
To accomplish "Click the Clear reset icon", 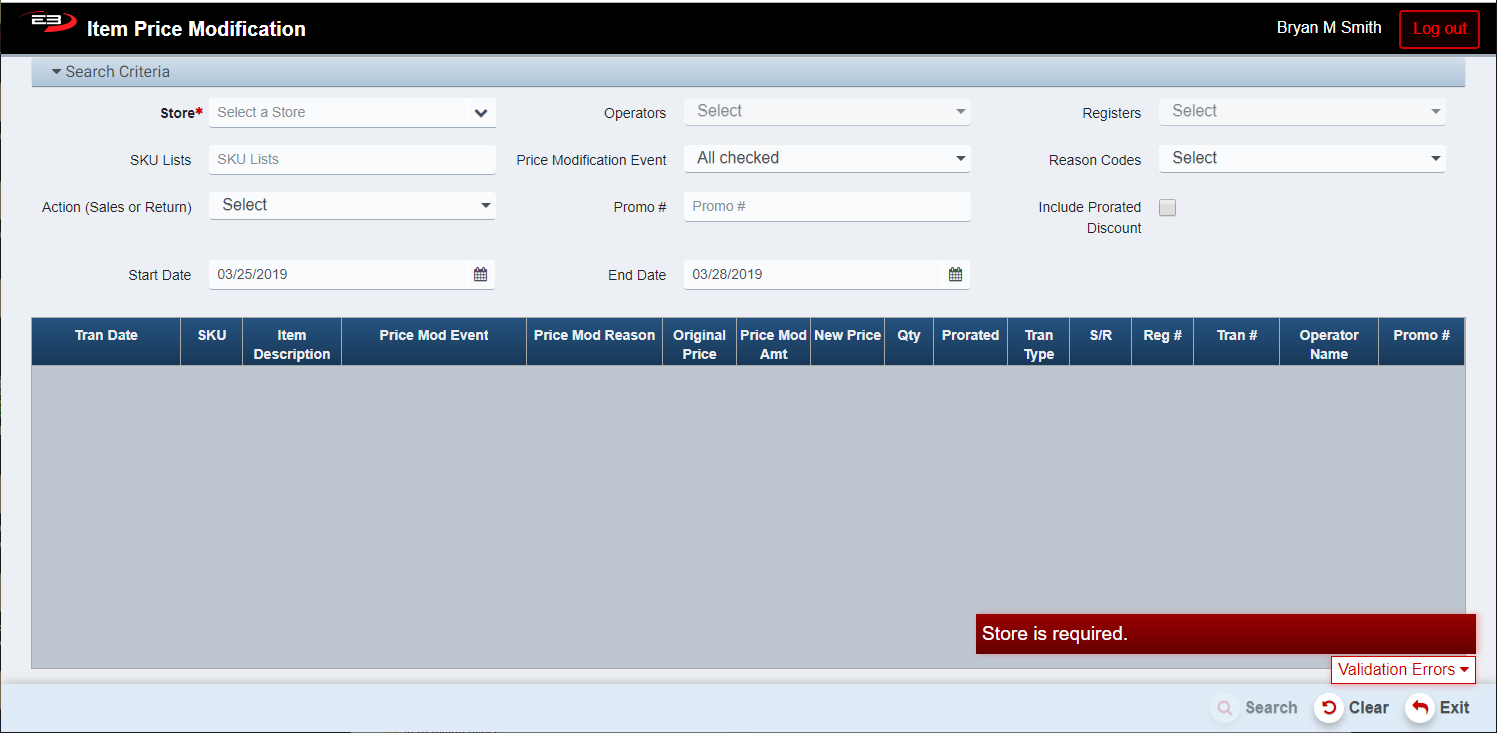I will pyautogui.click(x=1329, y=708).
